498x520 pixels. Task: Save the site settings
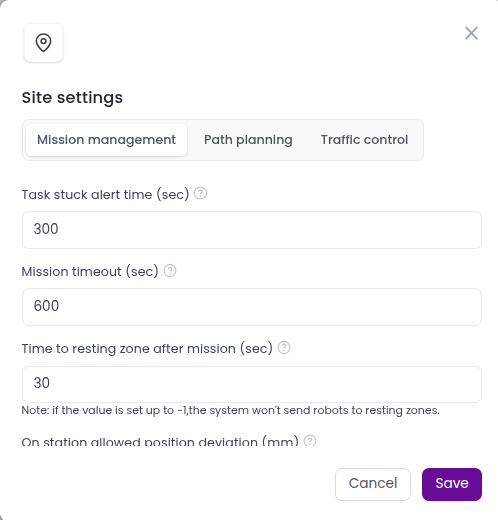point(452,484)
